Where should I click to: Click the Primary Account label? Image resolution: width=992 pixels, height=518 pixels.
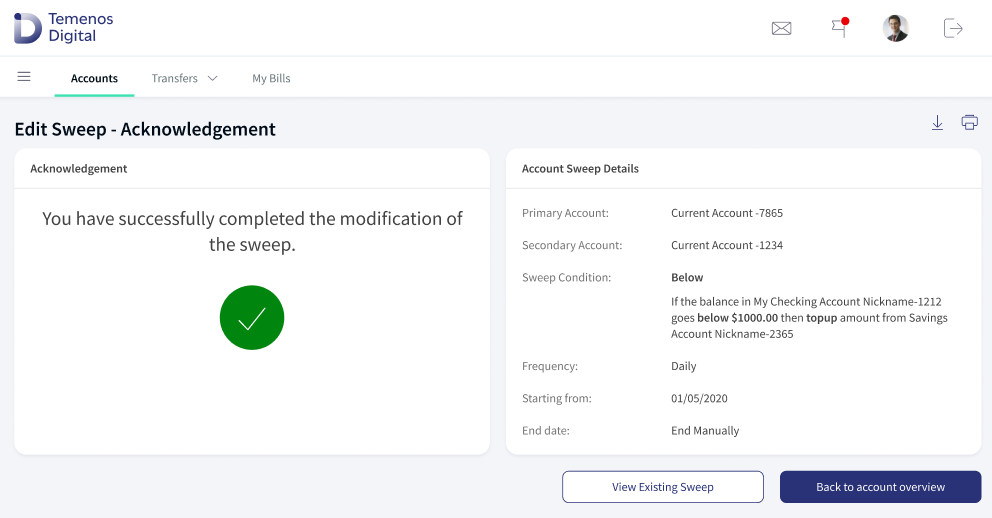565,213
